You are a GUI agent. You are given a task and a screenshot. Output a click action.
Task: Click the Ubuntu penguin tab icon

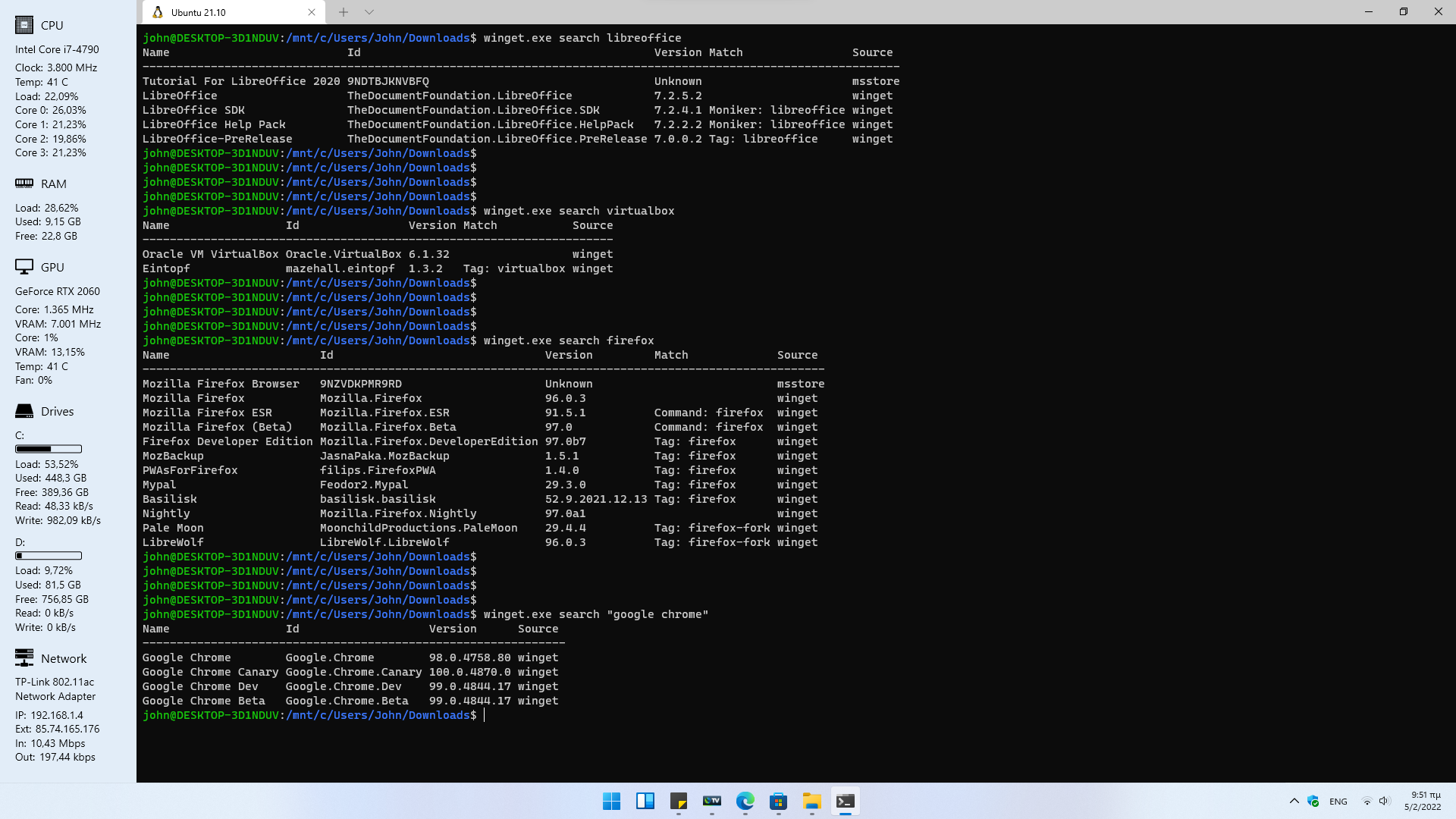[158, 12]
